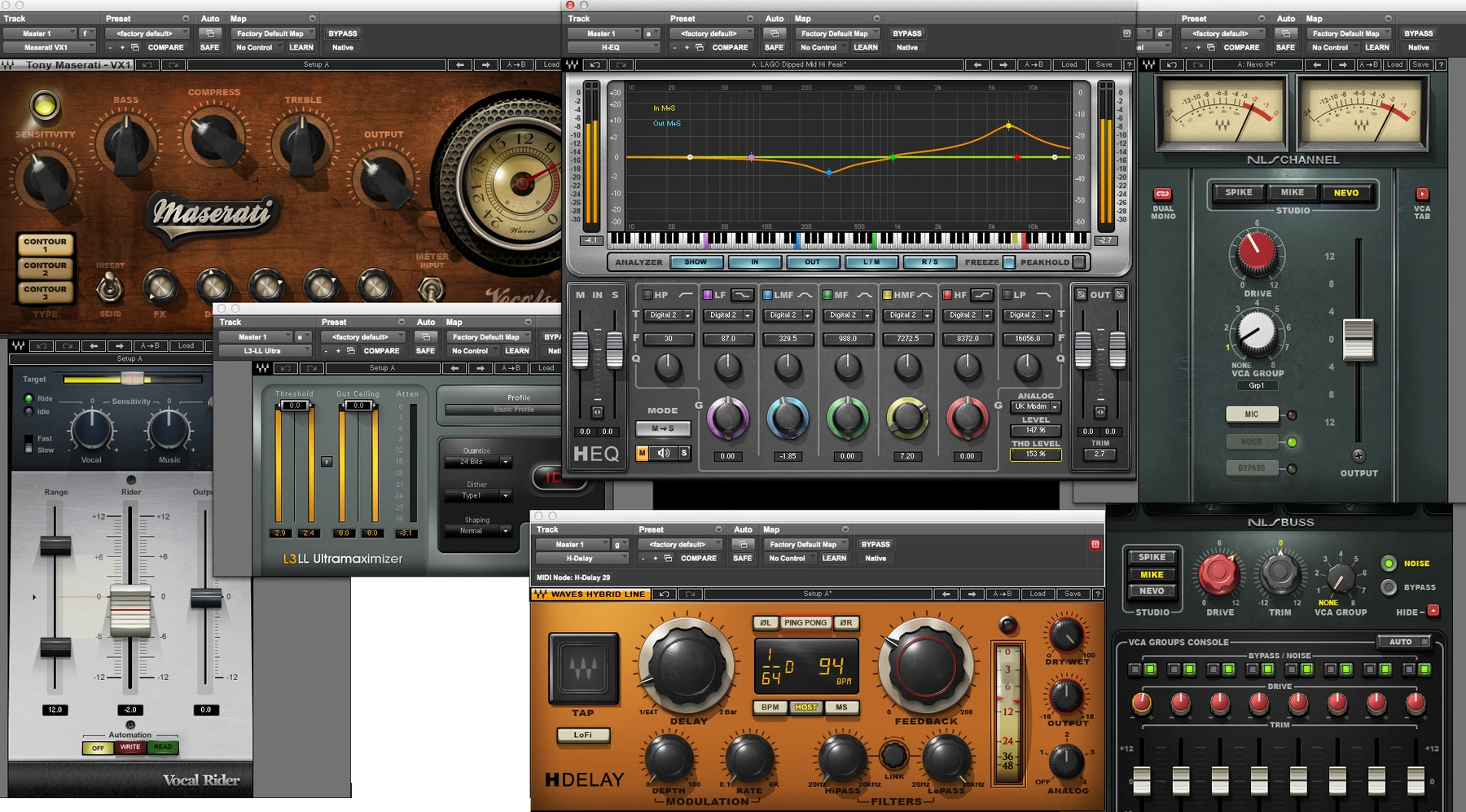Viewport: 1466px width, 812px height.
Task: Click the NLS Channel Dual Mono link icon
Action: point(1162,194)
